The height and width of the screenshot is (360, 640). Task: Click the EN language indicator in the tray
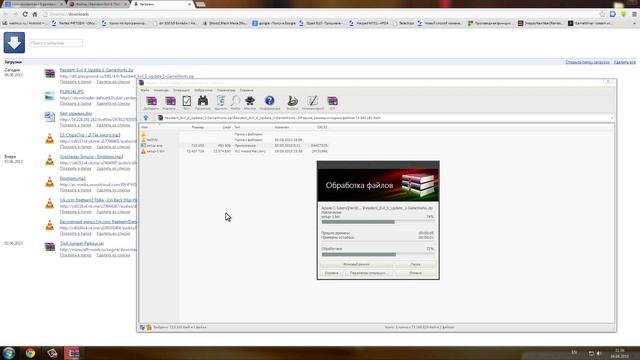pyautogui.click(x=574, y=353)
